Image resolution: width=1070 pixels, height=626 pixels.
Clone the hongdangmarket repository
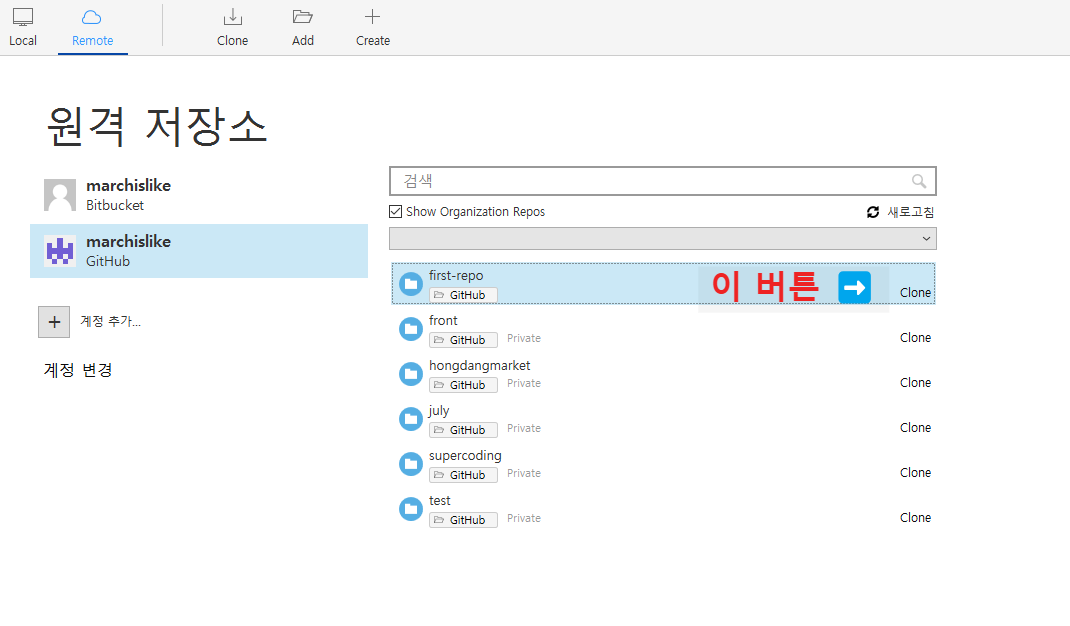coord(915,383)
